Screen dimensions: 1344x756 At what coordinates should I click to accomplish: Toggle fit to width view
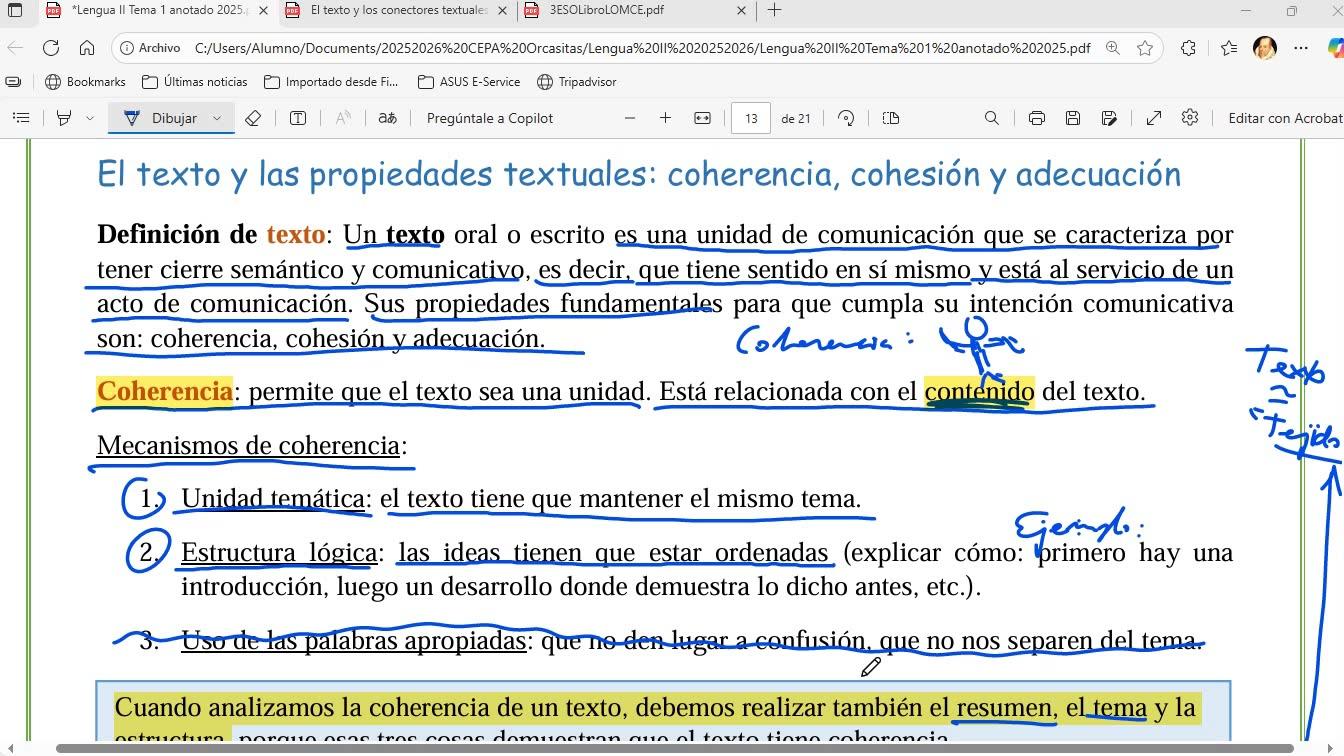[x=703, y=118]
